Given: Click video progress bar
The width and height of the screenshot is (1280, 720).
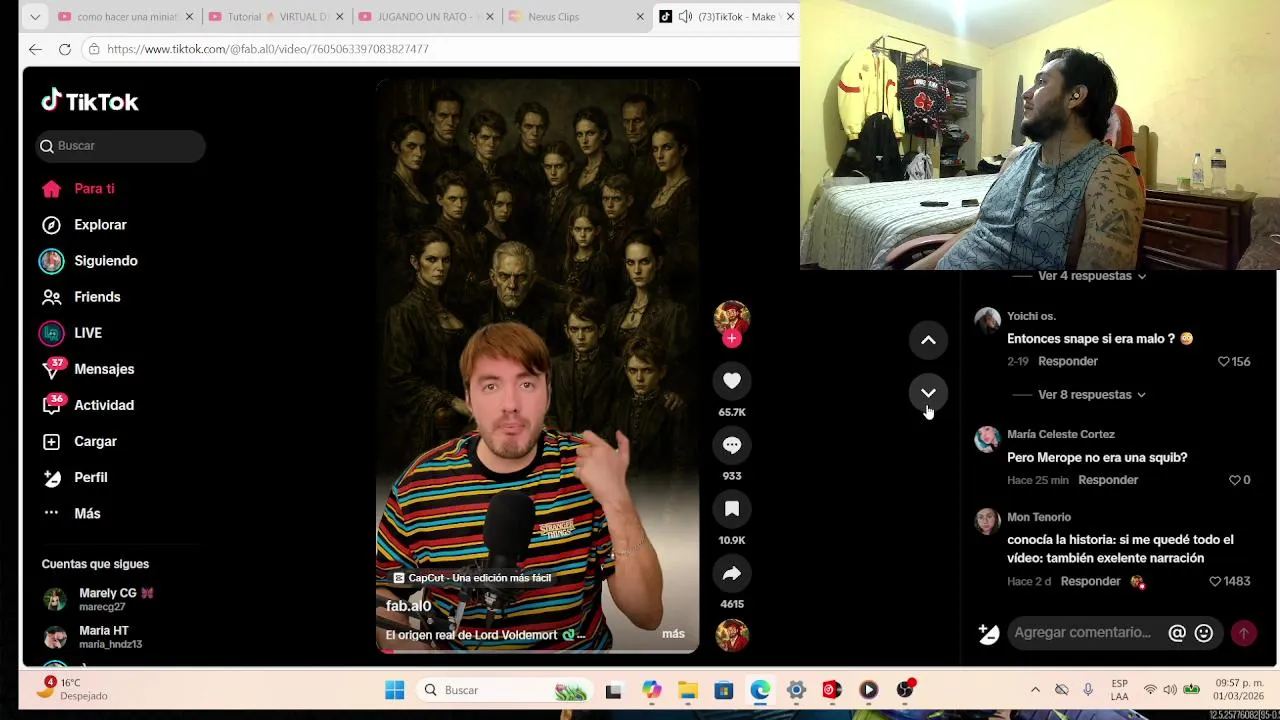Looking at the screenshot, I should (x=537, y=652).
